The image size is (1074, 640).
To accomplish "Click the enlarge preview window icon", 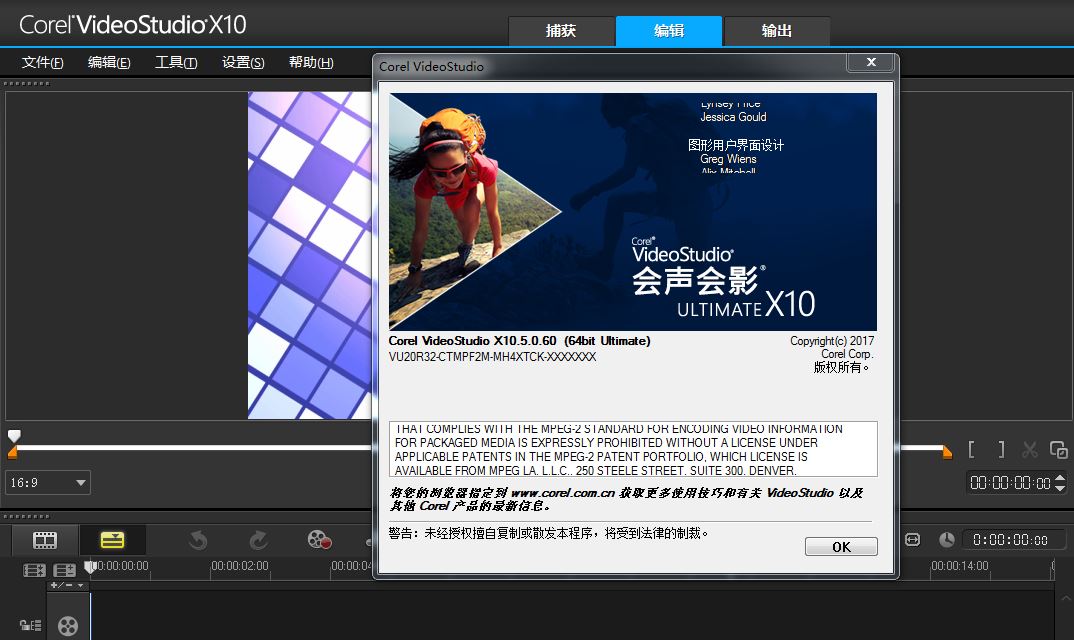I will click(1059, 450).
